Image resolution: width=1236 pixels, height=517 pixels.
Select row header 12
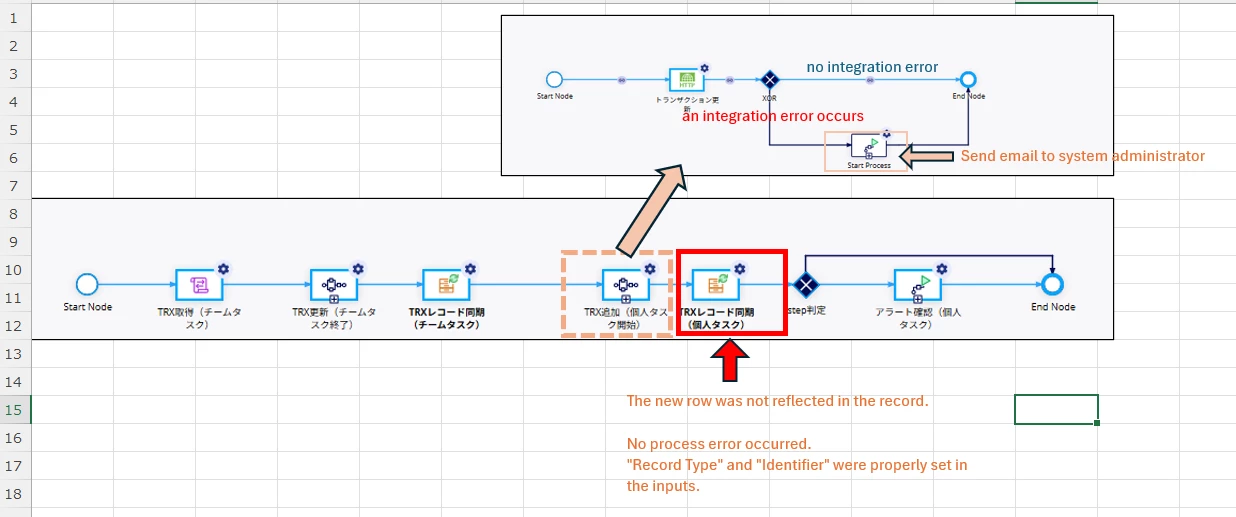pos(14,326)
